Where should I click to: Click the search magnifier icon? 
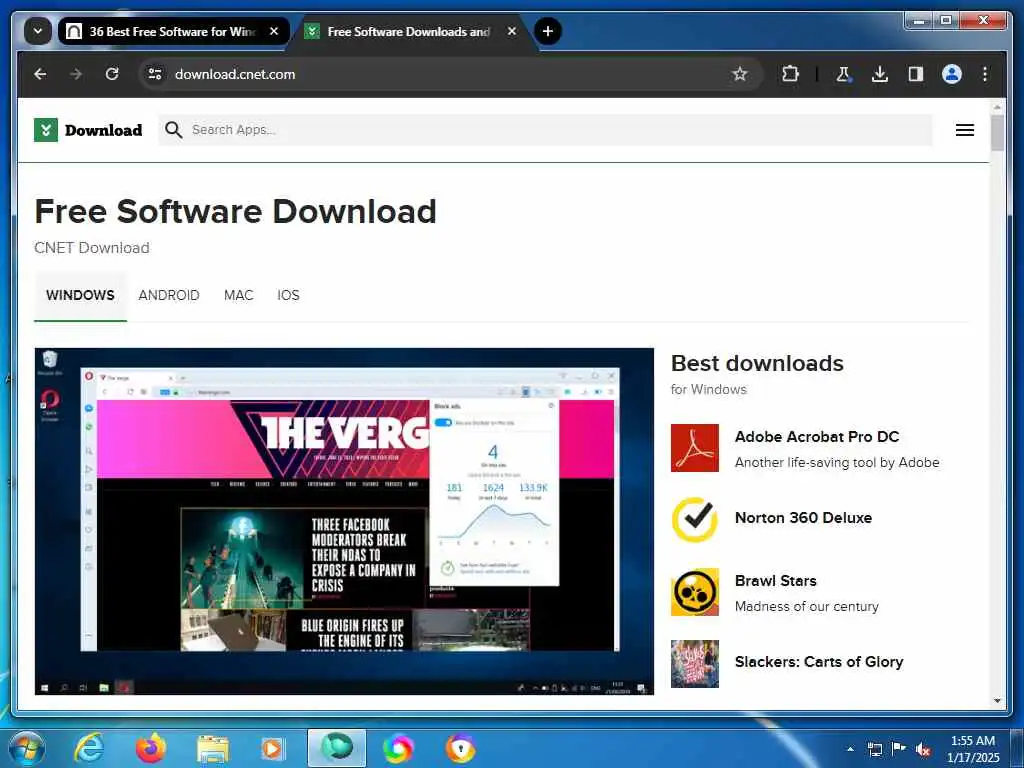click(173, 129)
